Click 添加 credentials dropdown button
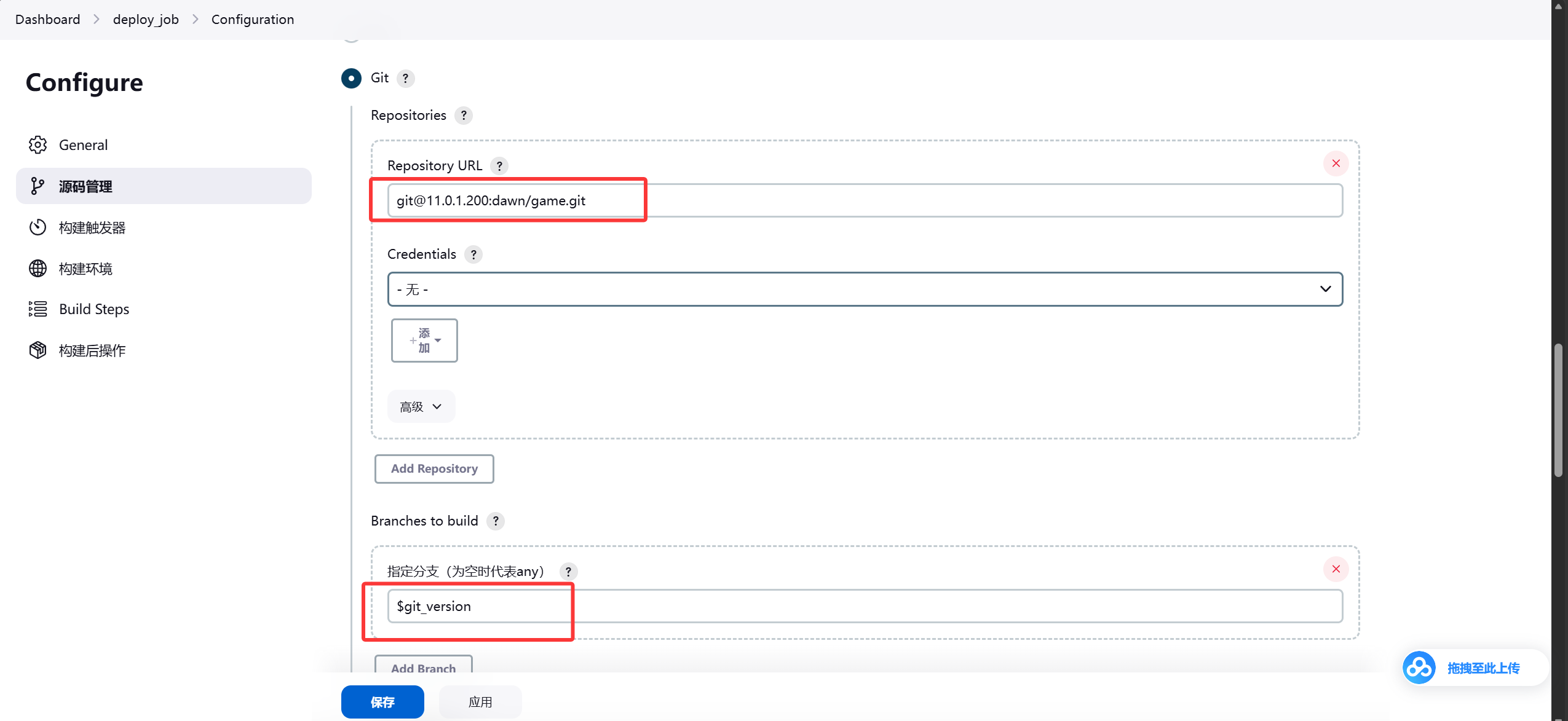This screenshot has height=721, width=1568. pyautogui.click(x=424, y=341)
